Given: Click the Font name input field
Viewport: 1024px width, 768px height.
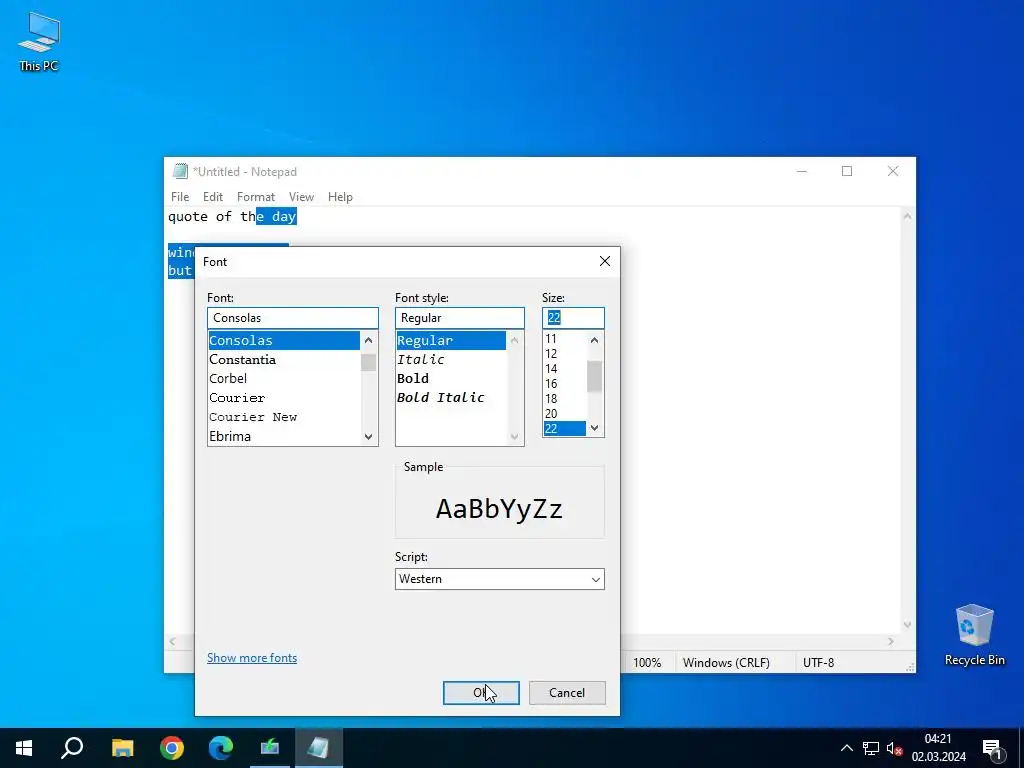Looking at the screenshot, I should [293, 318].
